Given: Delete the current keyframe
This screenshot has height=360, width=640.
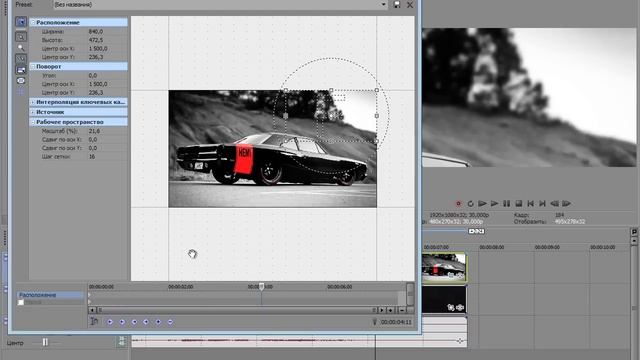Looking at the screenshot, I should click(170, 322).
